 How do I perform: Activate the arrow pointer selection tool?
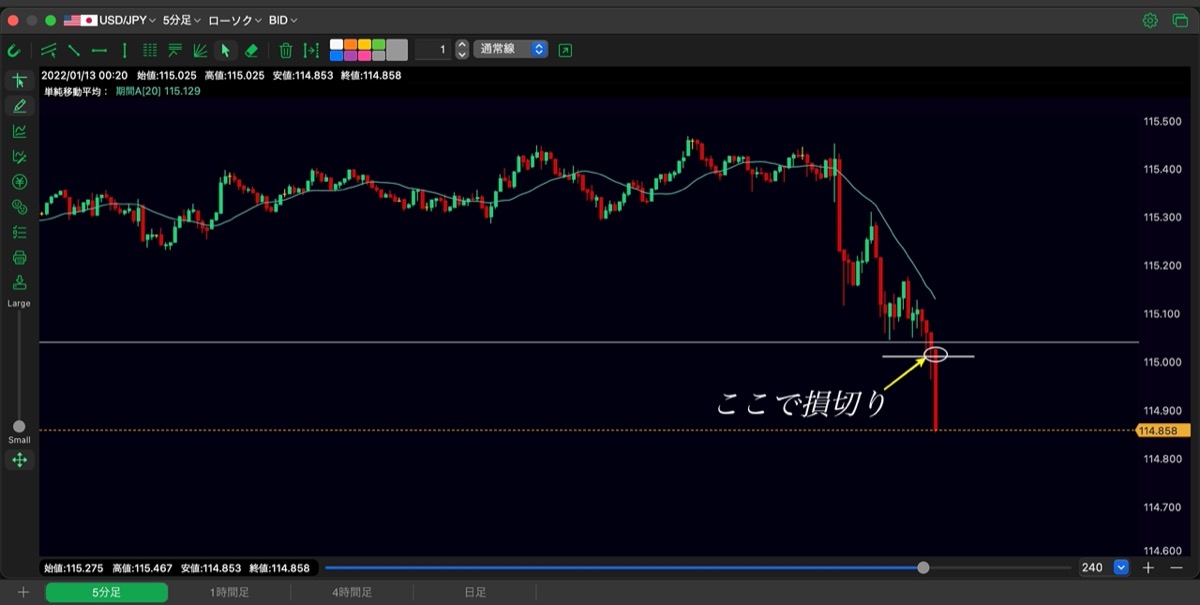click(x=226, y=50)
